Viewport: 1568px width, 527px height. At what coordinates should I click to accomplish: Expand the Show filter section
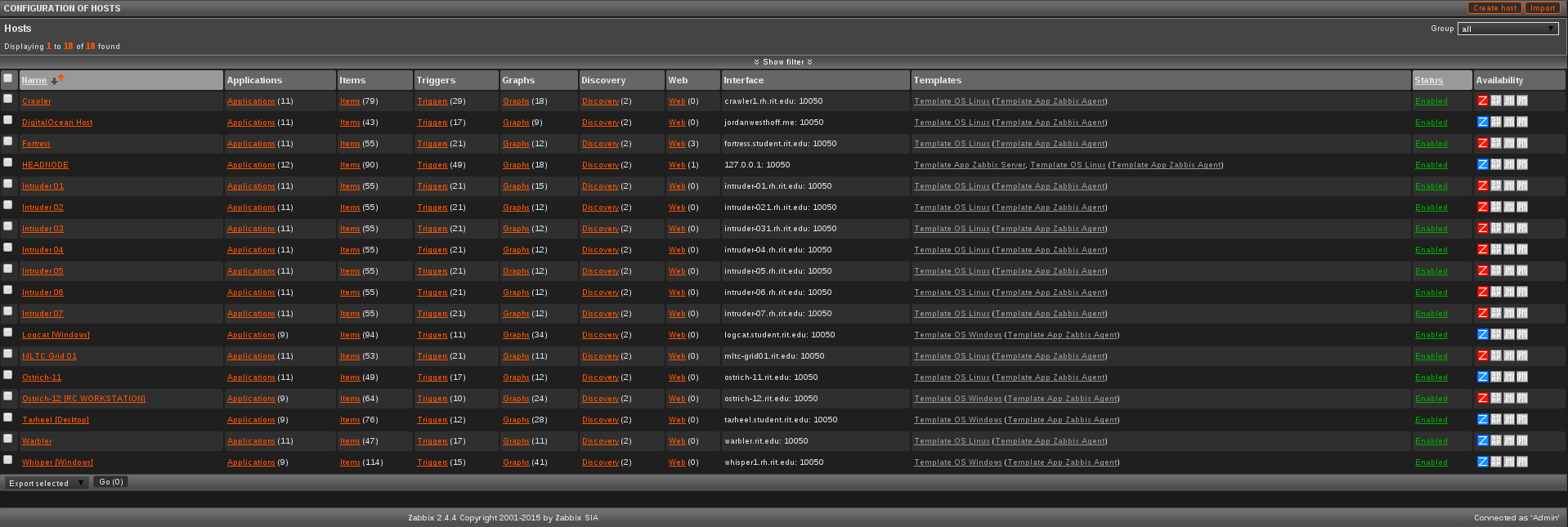[x=783, y=62]
